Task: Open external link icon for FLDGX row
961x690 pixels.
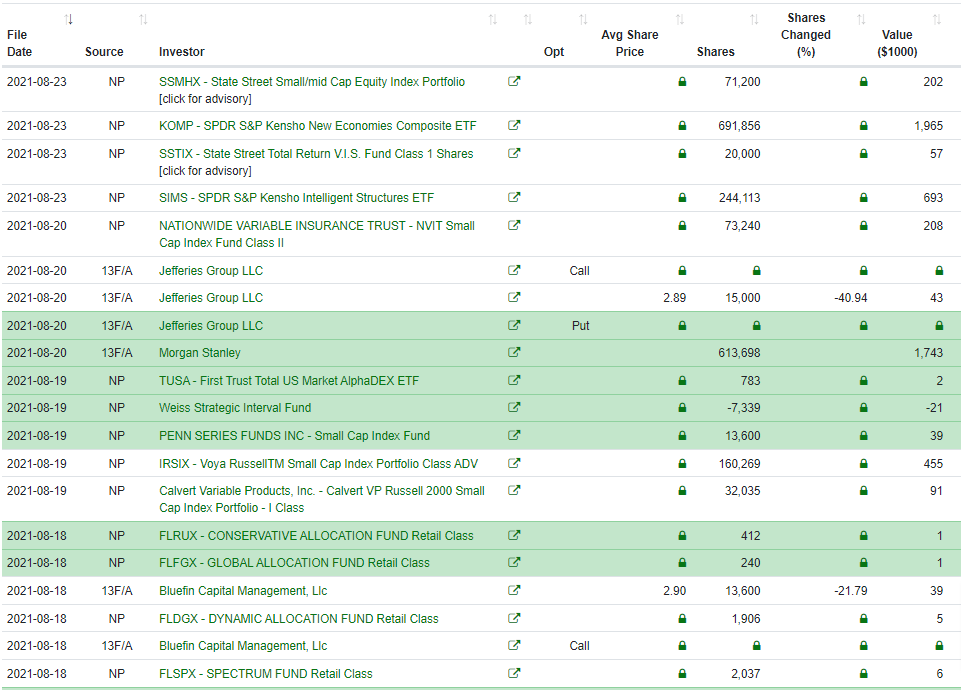Action: pyautogui.click(x=514, y=618)
